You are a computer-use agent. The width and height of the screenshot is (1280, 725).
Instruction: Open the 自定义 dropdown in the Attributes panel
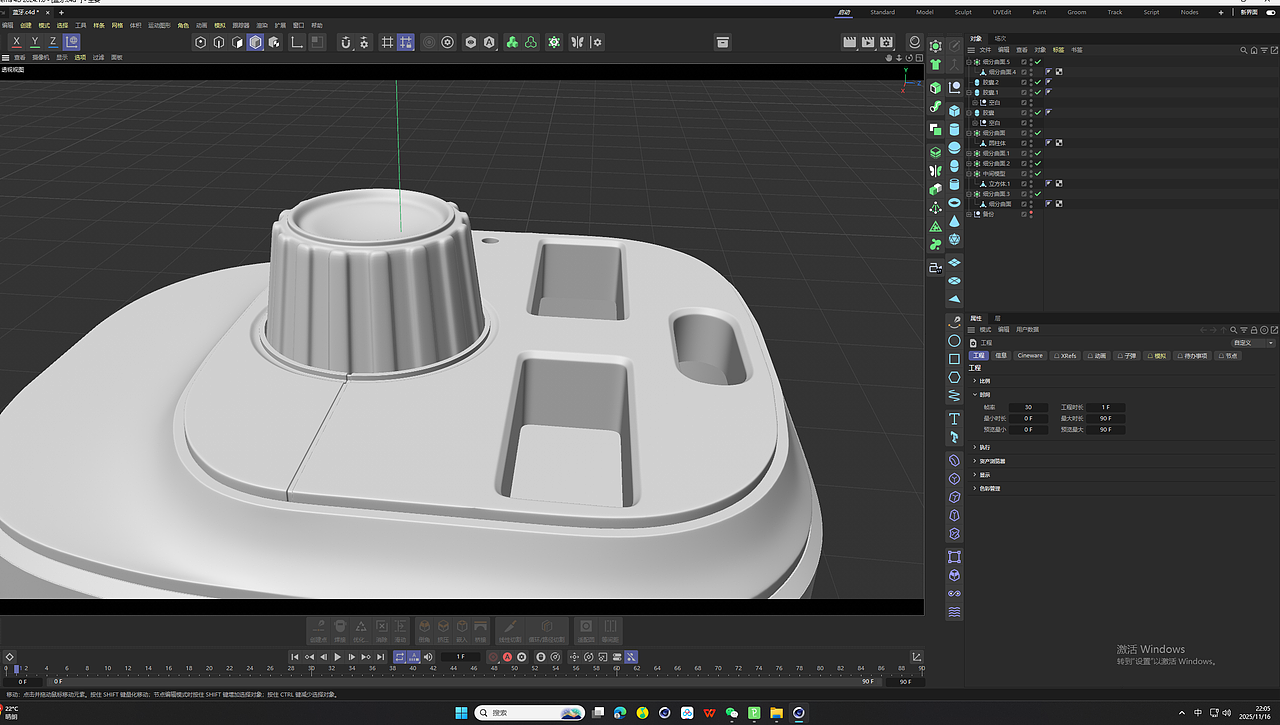pos(1253,343)
